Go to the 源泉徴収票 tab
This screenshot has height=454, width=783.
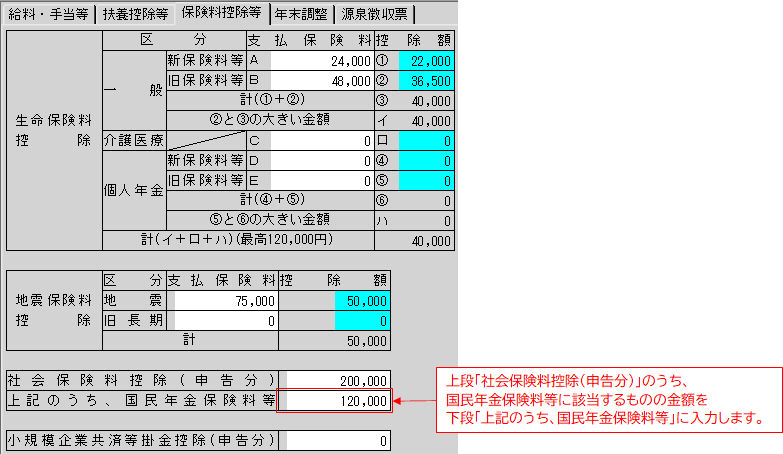pyautogui.click(x=374, y=14)
